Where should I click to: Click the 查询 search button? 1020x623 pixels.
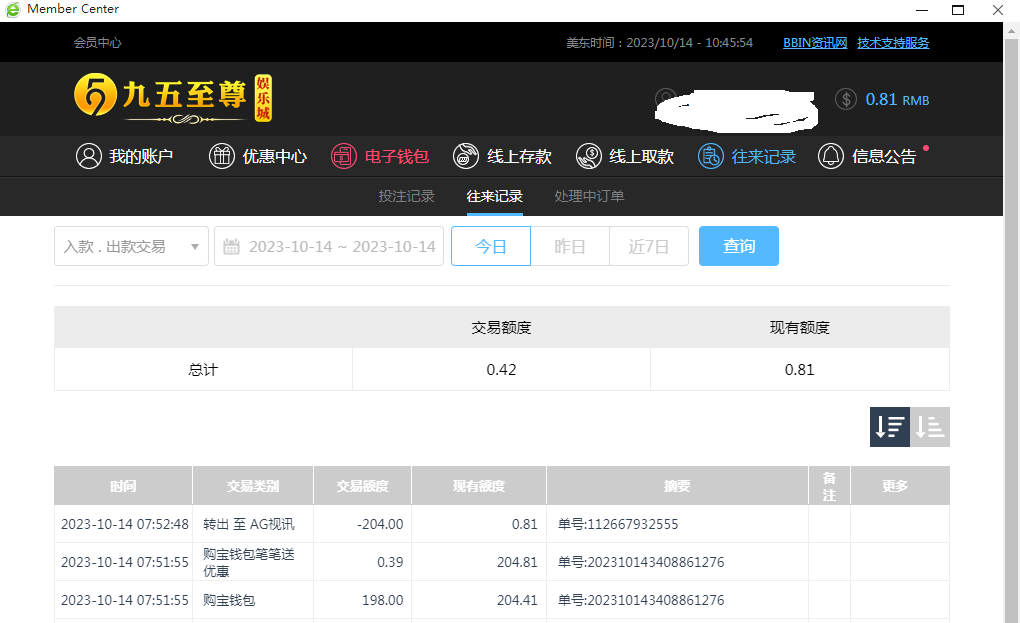click(x=739, y=246)
